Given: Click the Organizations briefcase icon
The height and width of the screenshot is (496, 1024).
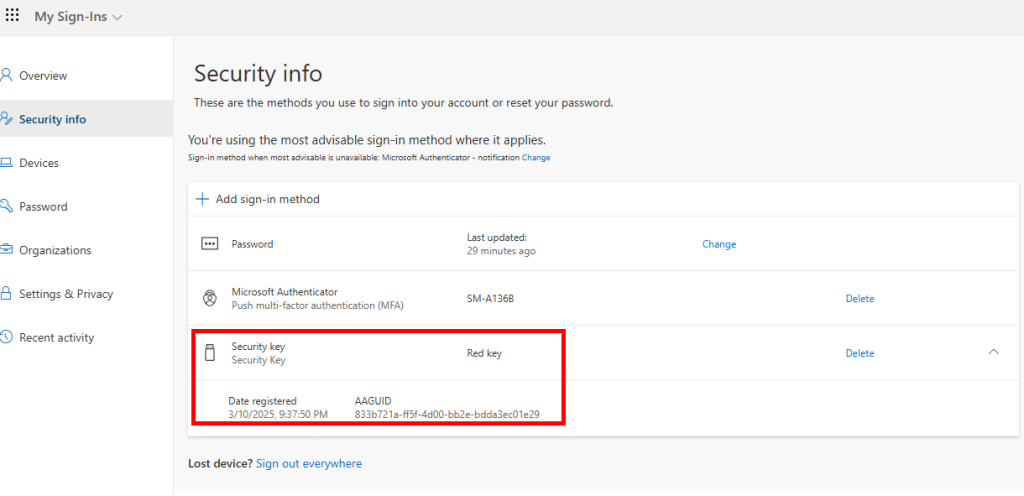Looking at the screenshot, I should click(x=7, y=249).
